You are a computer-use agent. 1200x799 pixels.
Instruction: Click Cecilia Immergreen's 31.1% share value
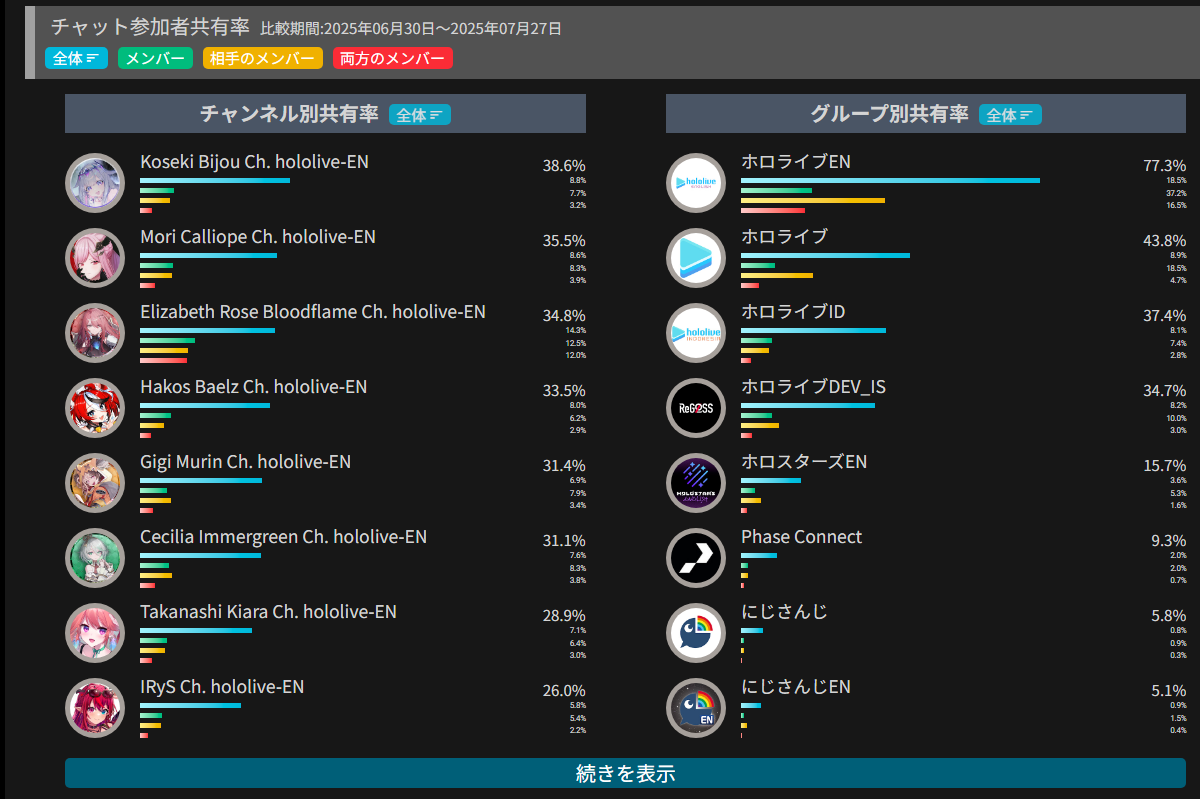[x=564, y=541]
